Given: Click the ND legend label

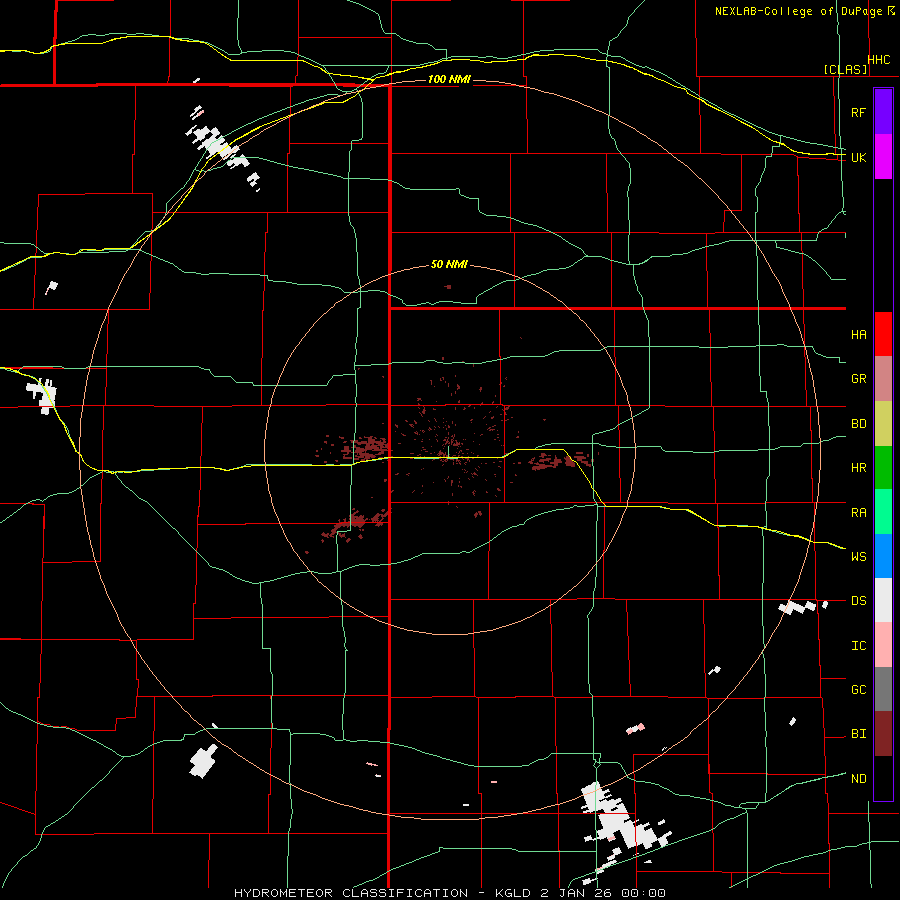Looking at the screenshot, I should tap(858, 779).
